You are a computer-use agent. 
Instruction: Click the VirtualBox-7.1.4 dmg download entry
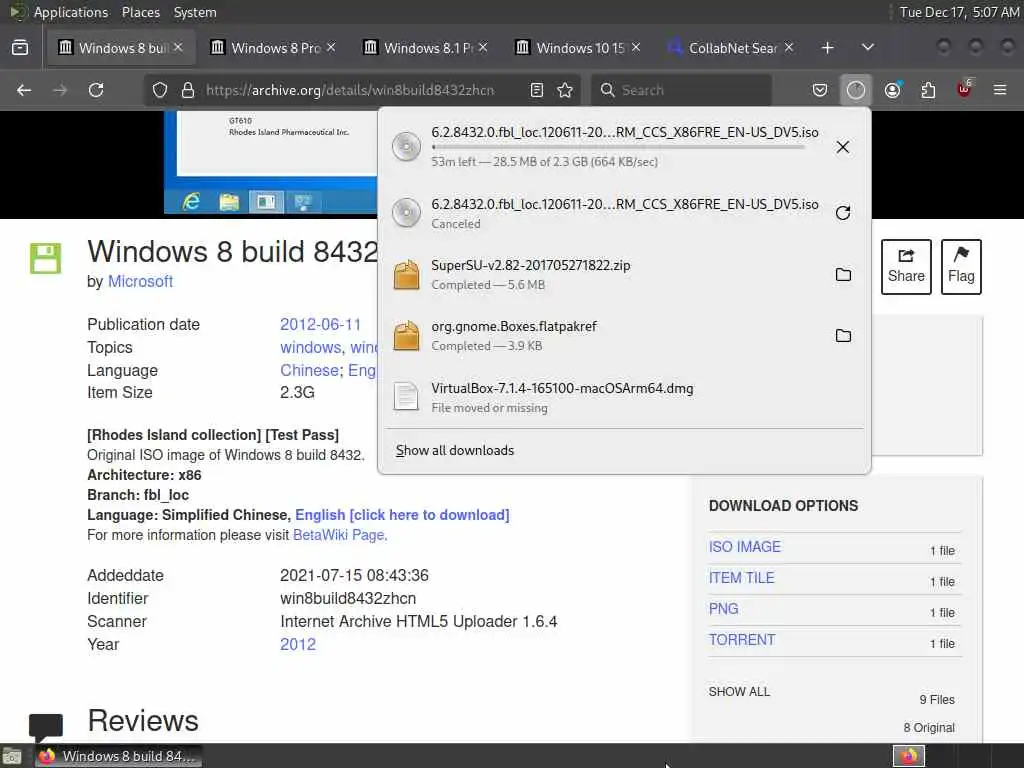(x=624, y=397)
